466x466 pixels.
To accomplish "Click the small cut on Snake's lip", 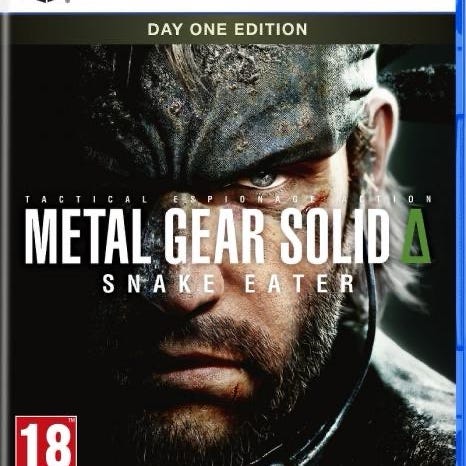I will 236,389.
